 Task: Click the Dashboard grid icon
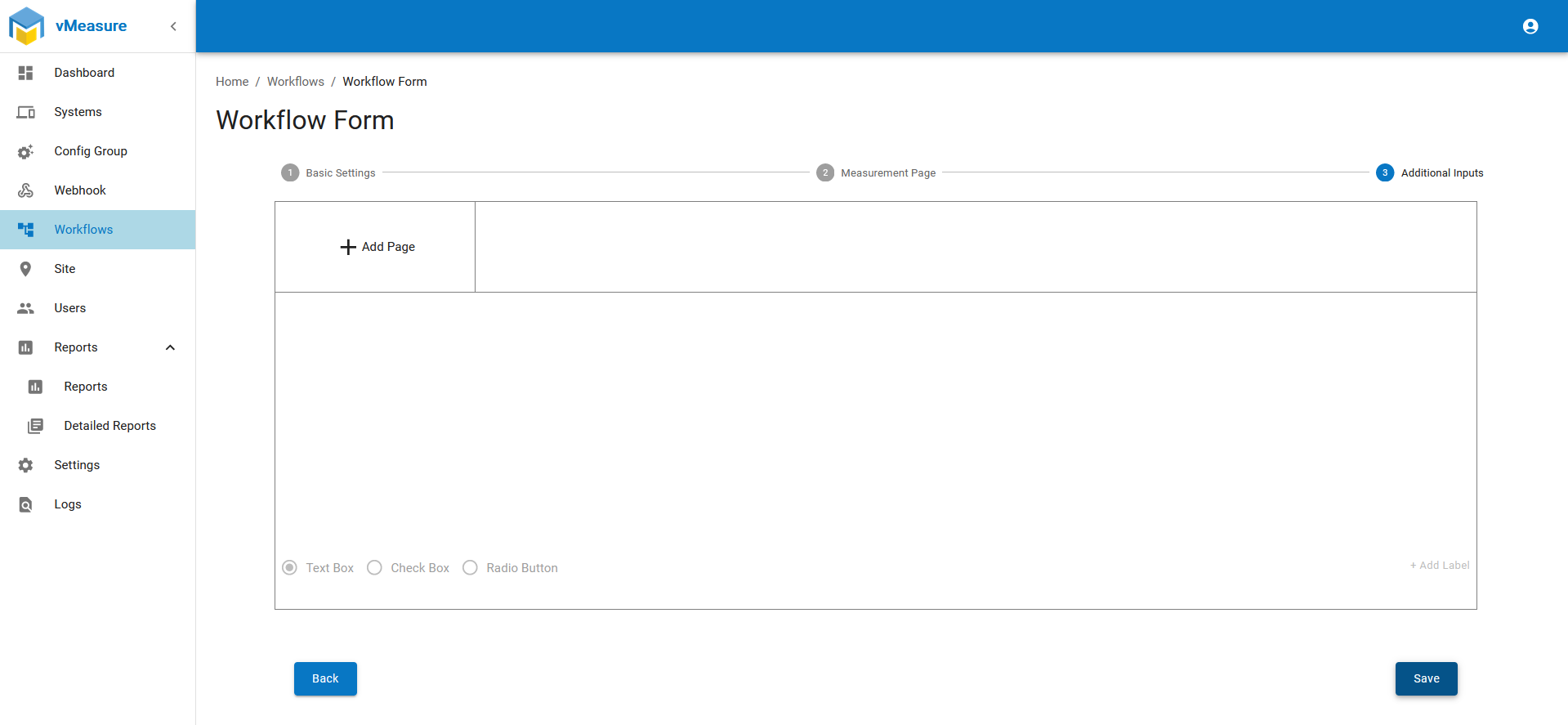coord(26,73)
